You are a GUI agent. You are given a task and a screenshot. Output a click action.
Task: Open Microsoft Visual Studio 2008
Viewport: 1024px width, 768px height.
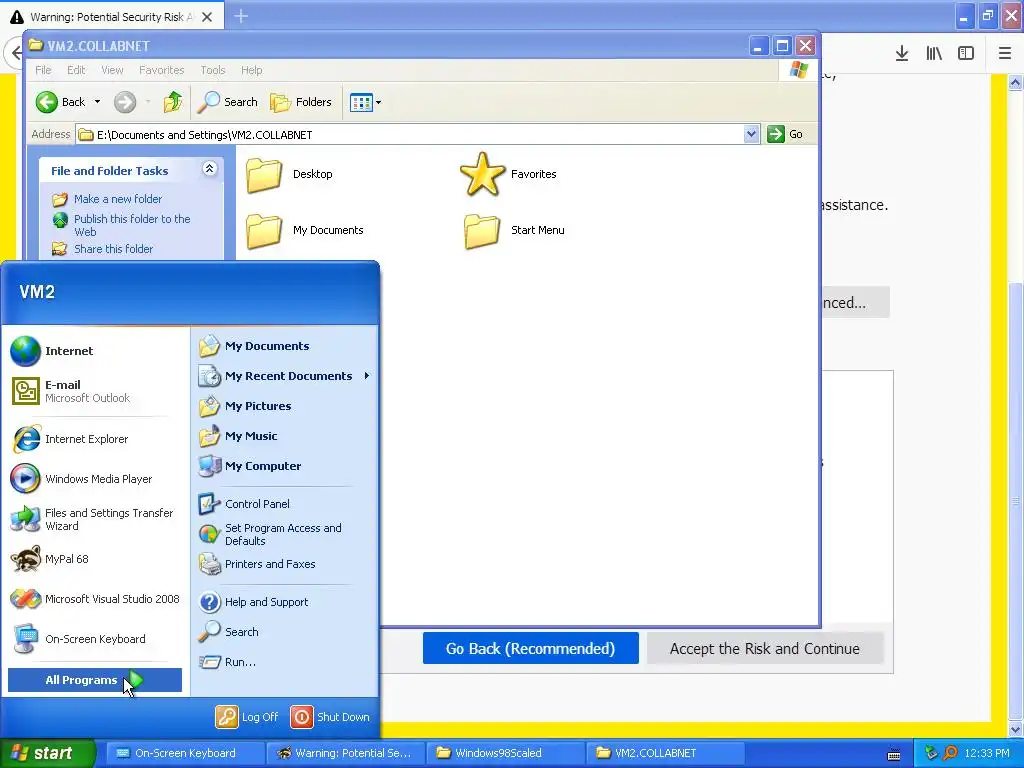pos(95,599)
